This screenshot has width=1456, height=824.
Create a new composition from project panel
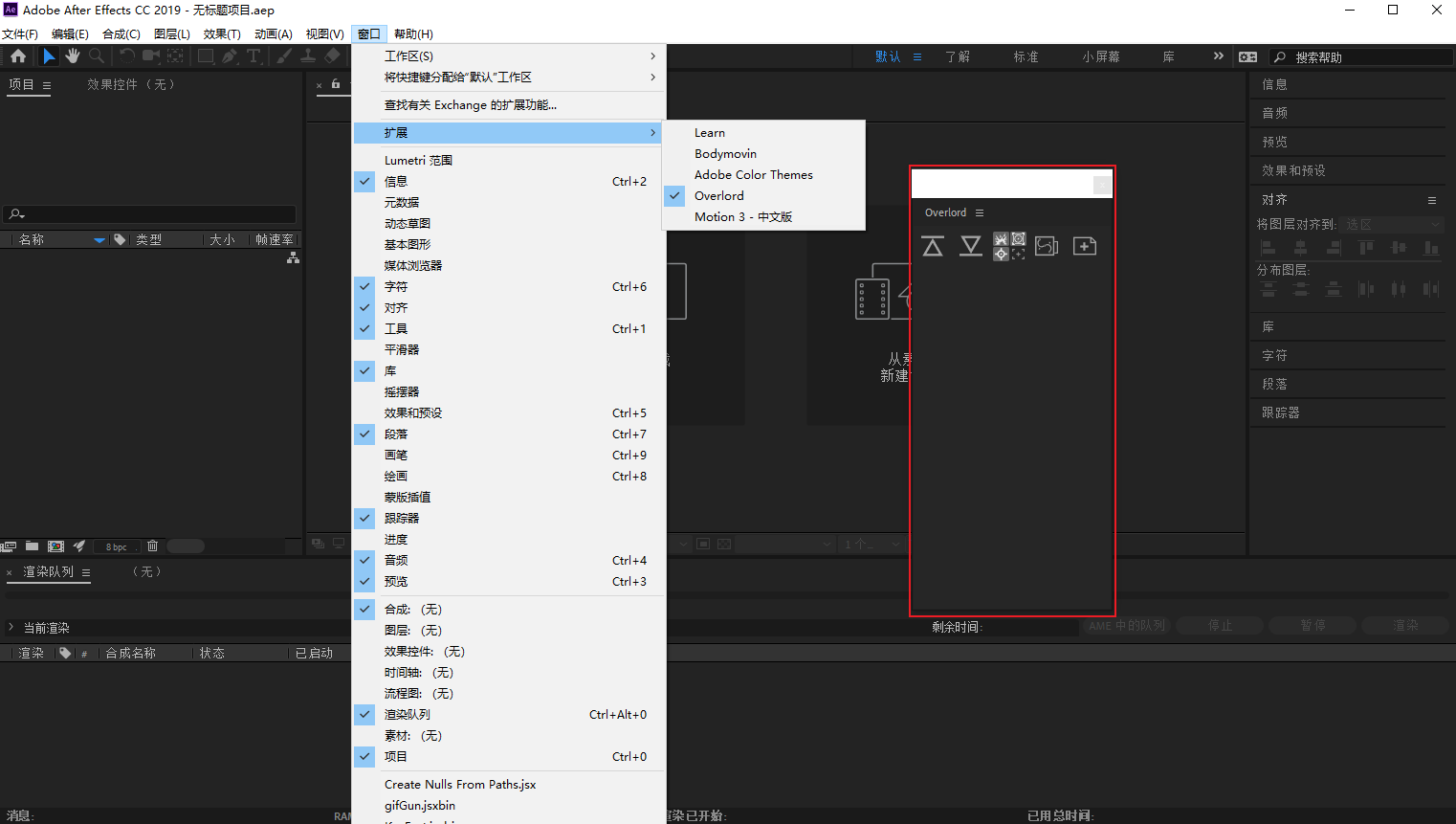[x=55, y=546]
